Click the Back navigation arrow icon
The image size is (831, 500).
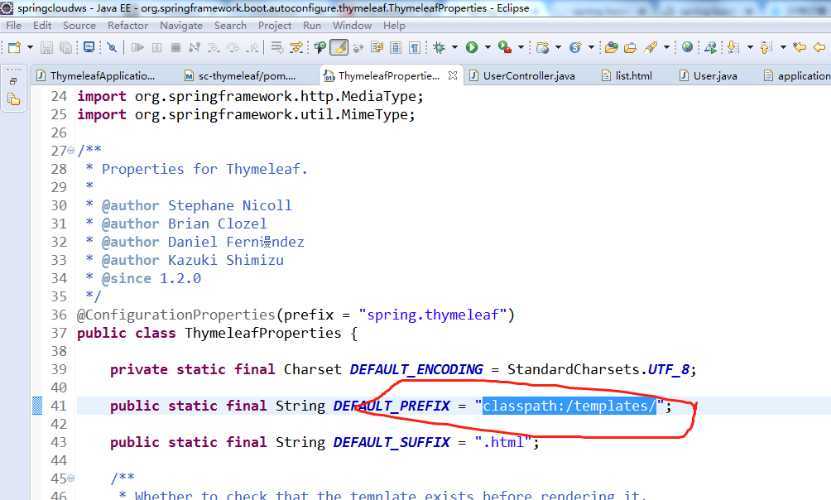(819, 48)
